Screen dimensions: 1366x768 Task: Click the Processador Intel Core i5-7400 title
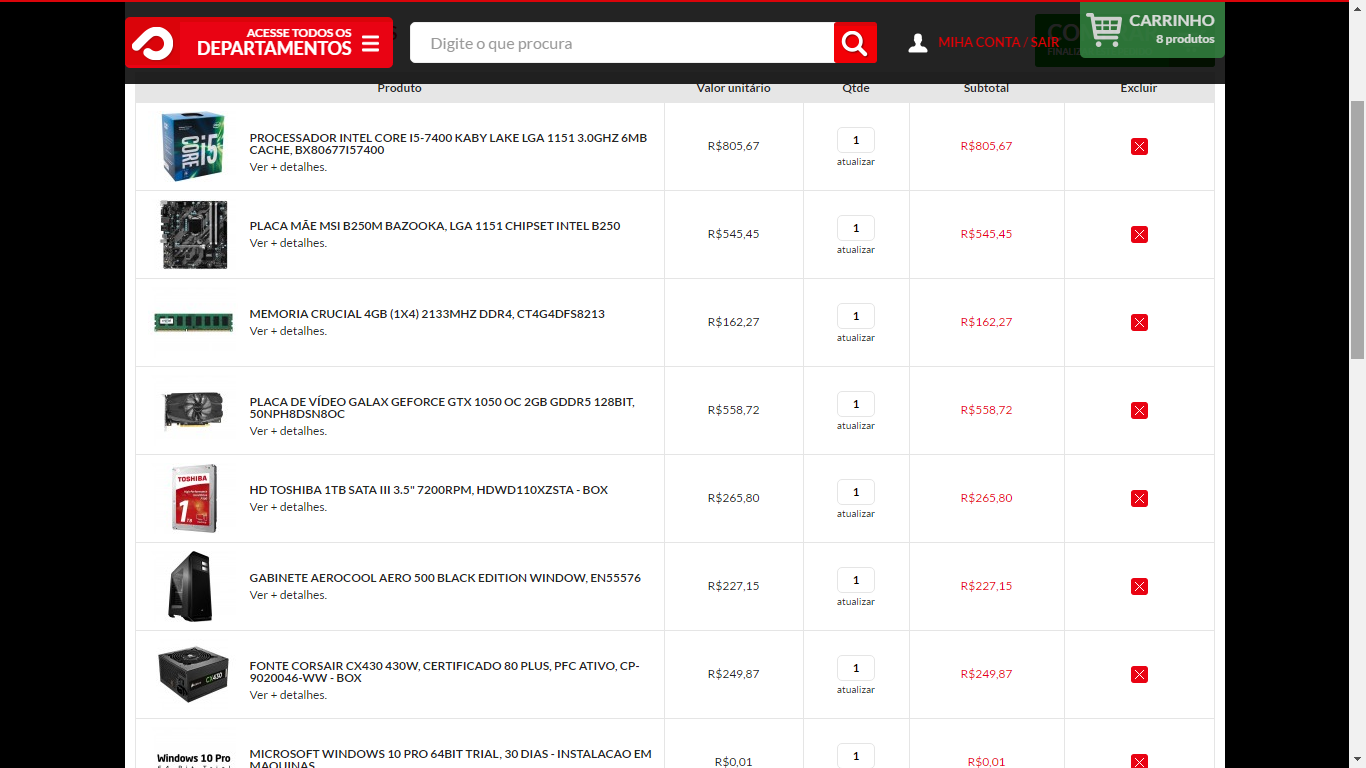pos(448,144)
